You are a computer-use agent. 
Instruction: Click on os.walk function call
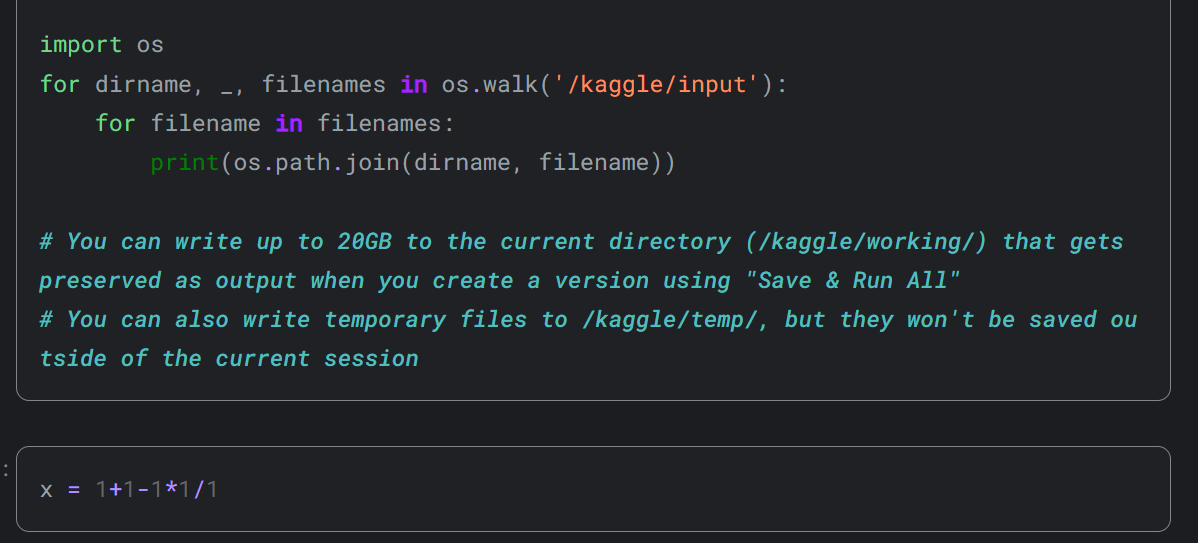(490, 84)
